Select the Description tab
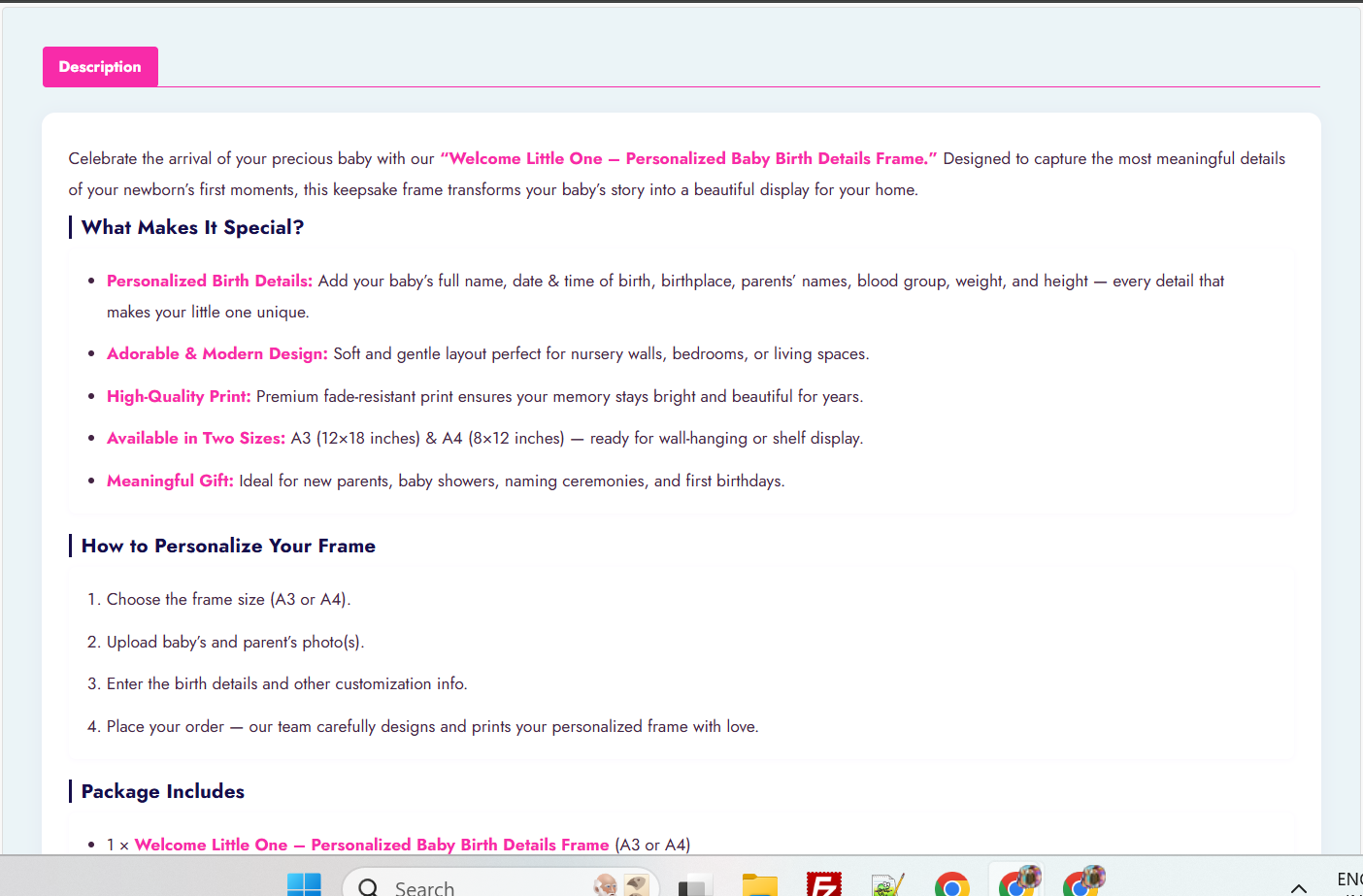 [100, 67]
